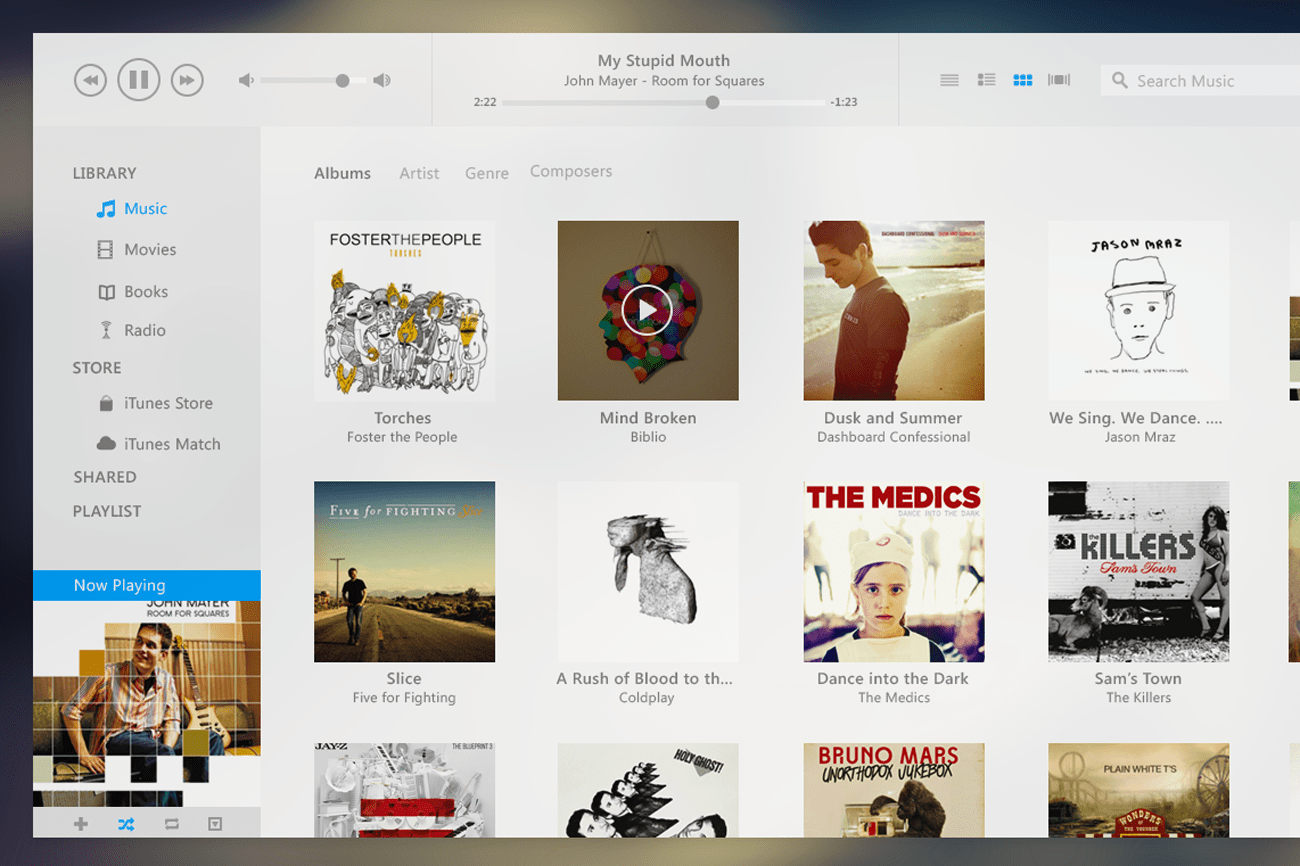Click the search magnifier icon
This screenshot has height=866, width=1300.
1120,80
